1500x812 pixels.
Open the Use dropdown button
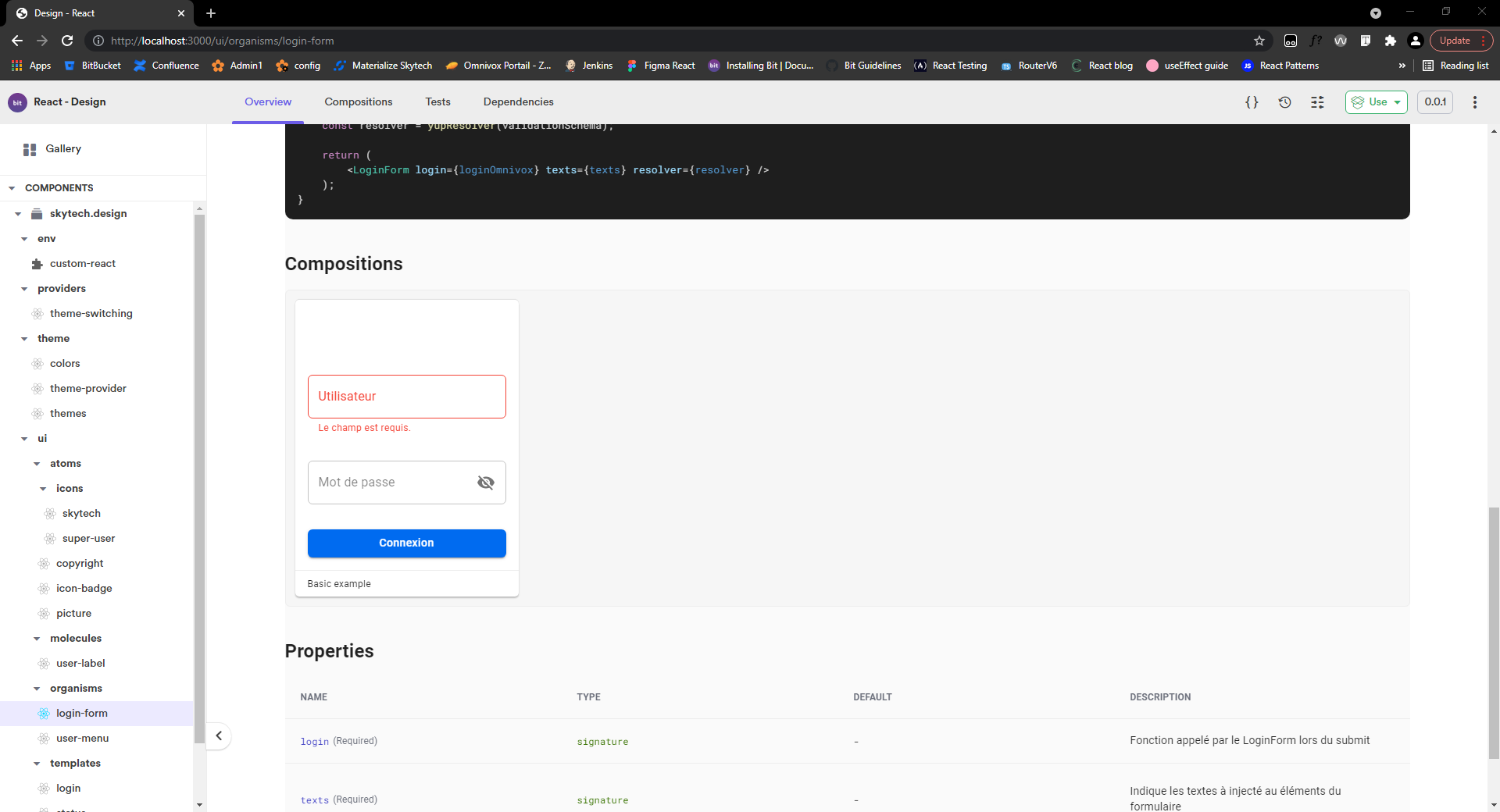click(1376, 102)
